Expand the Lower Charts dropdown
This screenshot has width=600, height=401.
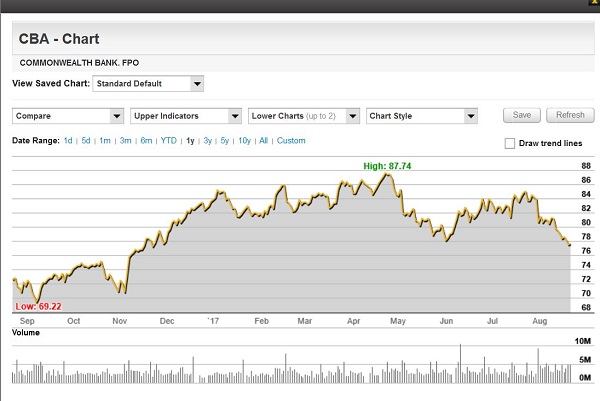click(303, 116)
